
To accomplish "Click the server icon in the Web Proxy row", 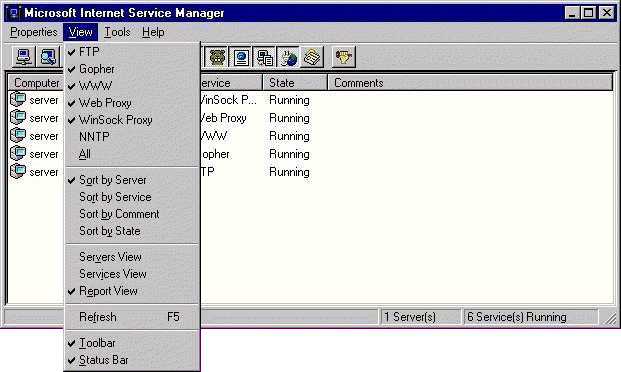I will coord(18,118).
